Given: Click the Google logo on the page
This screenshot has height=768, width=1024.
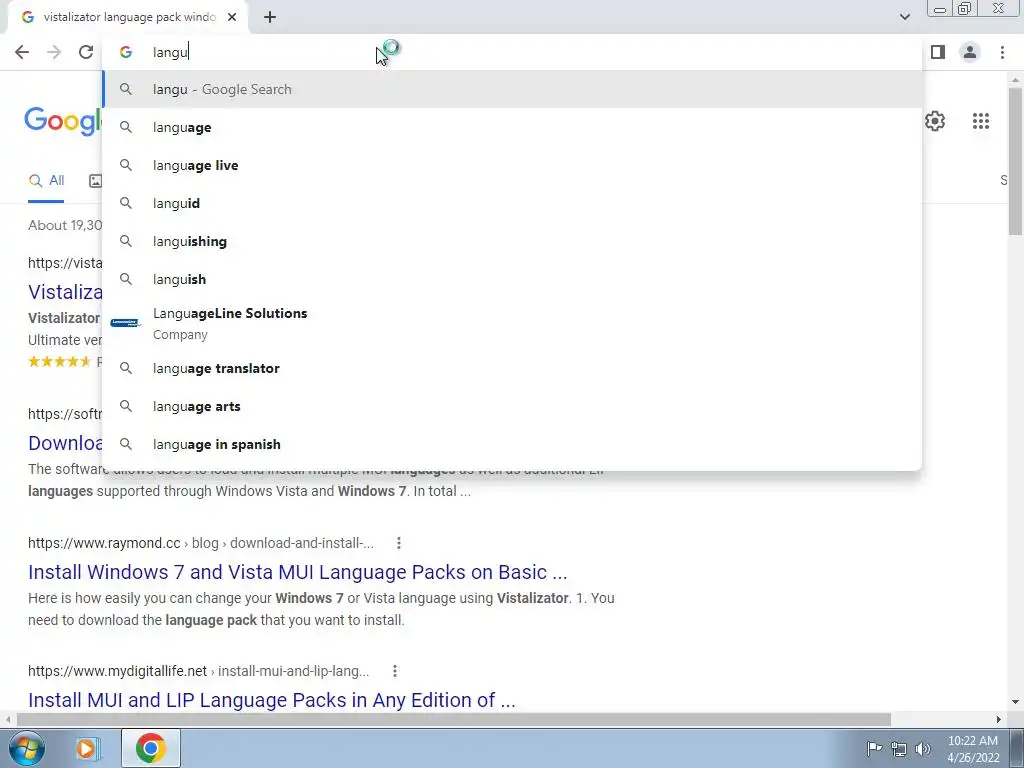Looking at the screenshot, I should [63, 121].
